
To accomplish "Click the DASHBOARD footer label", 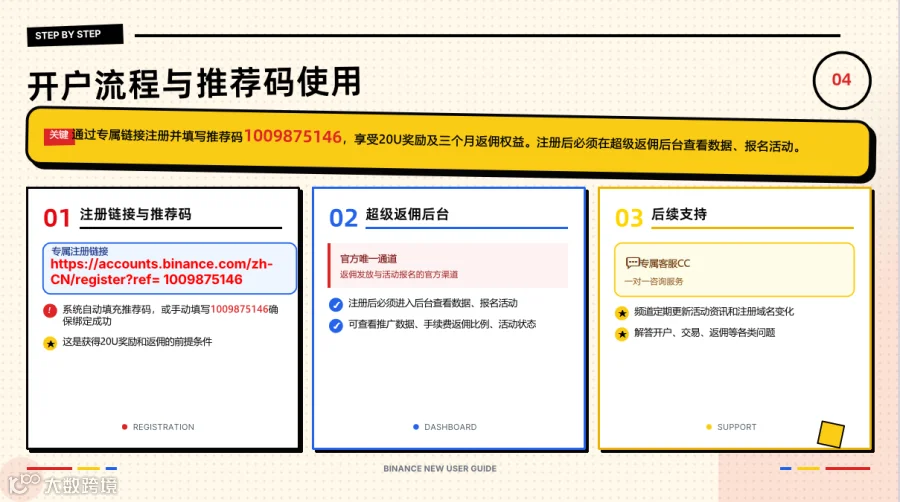I will coord(451,427).
